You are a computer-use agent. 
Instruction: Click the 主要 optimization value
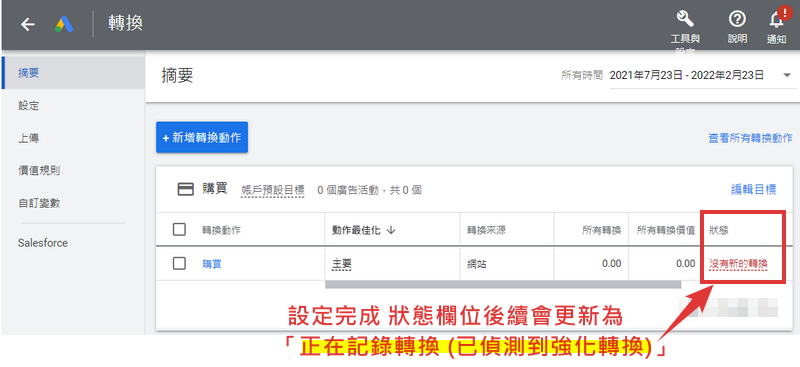point(342,264)
